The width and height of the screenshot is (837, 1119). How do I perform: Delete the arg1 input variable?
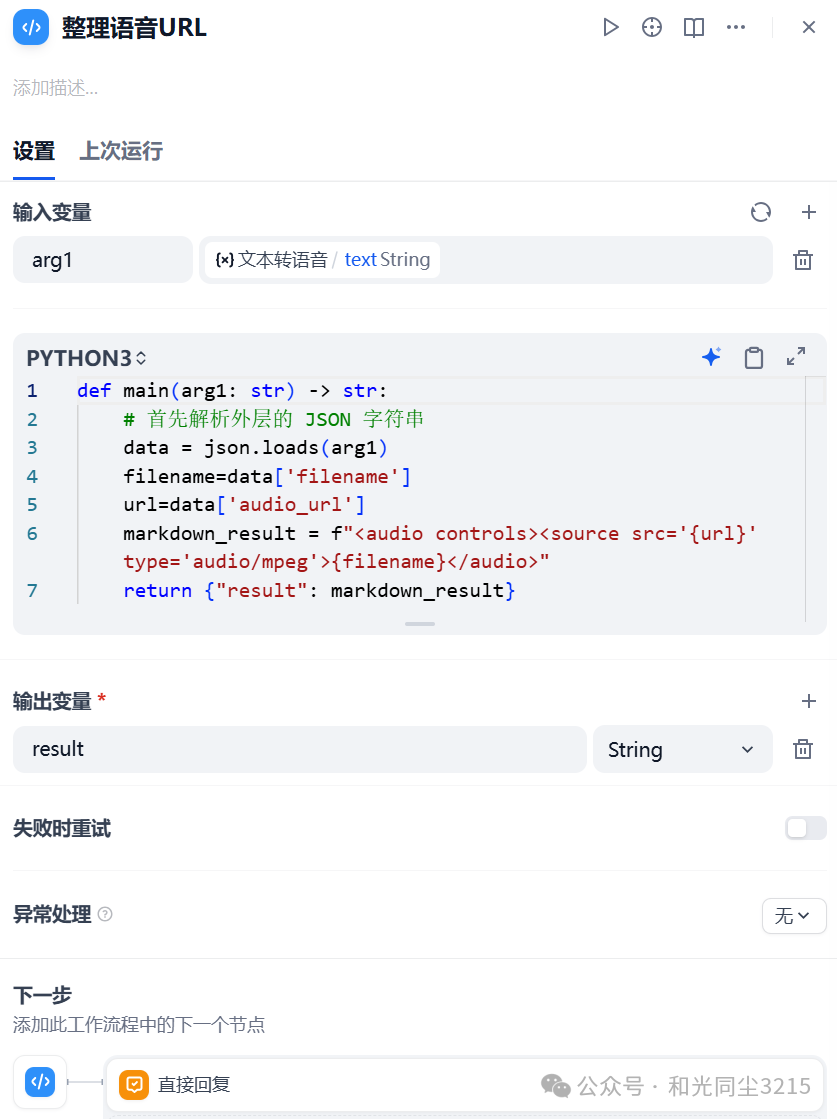[803, 260]
